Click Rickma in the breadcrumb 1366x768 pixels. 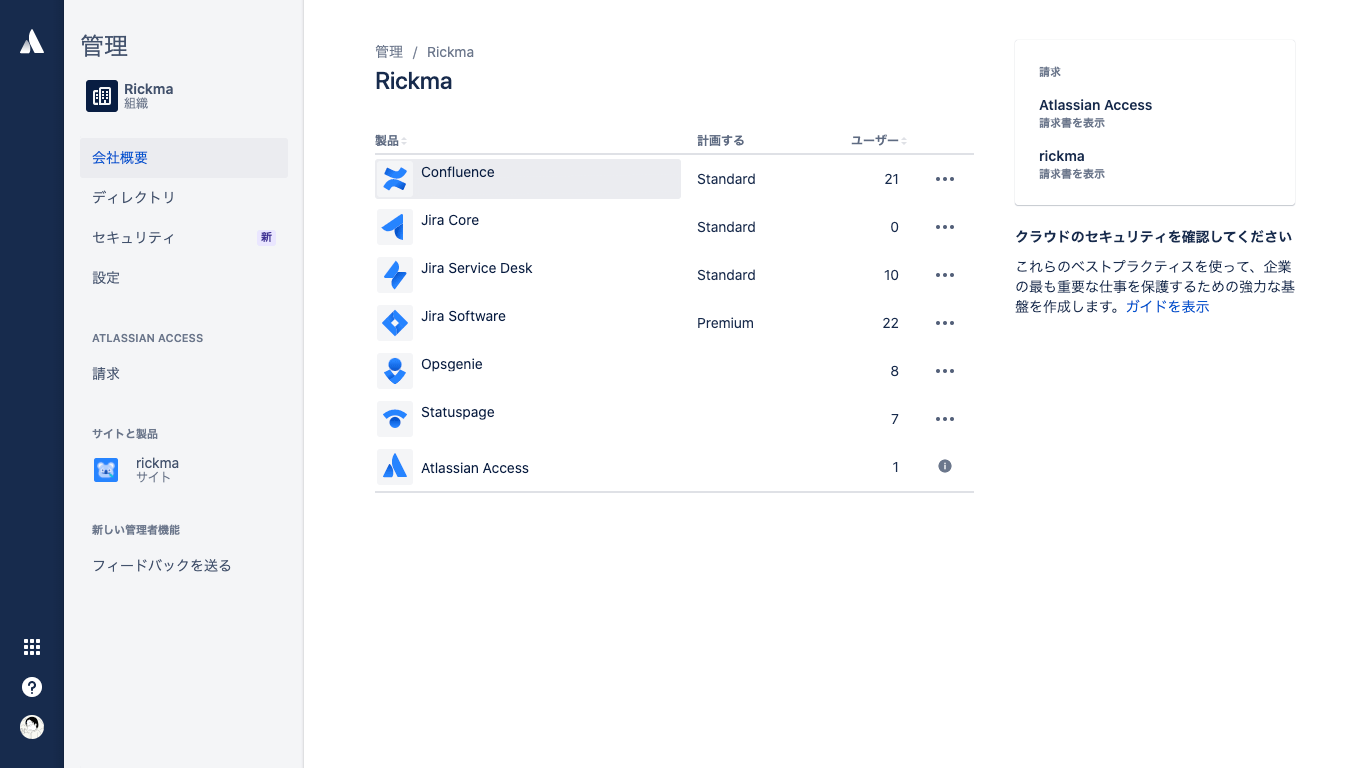click(450, 52)
